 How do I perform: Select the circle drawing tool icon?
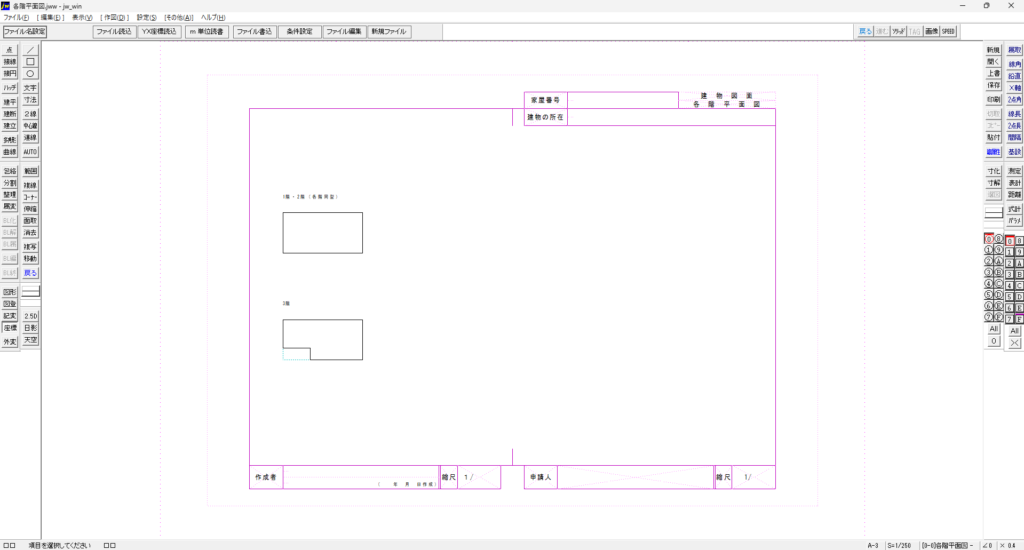pos(30,74)
